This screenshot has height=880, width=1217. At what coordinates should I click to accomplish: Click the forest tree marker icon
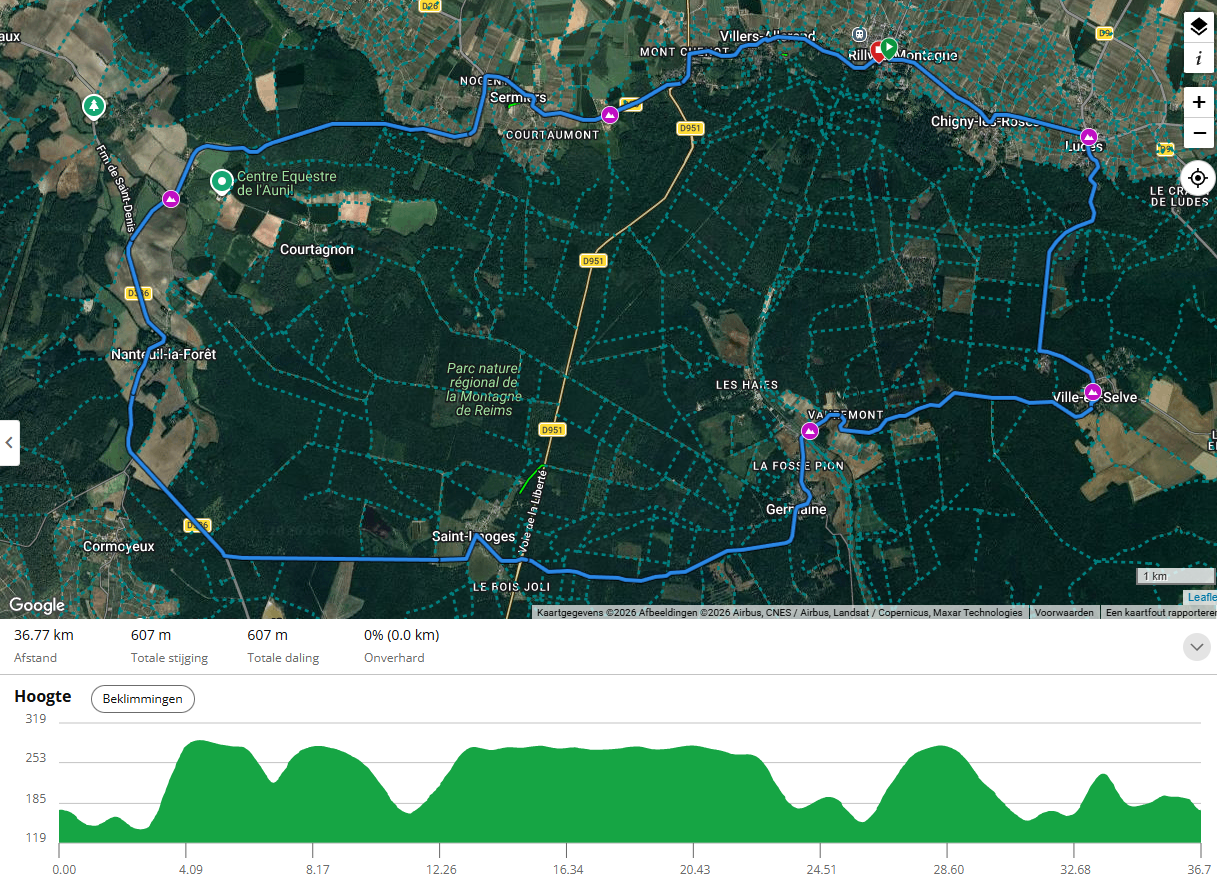click(x=93, y=105)
